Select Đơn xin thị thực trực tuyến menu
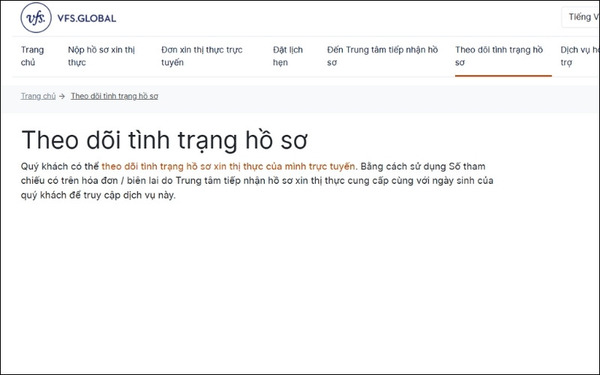 coord(202,56)
